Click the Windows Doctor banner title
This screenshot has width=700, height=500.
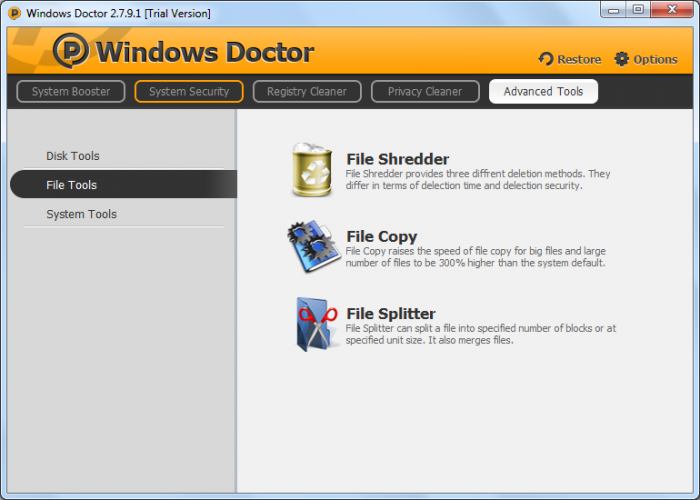(x=205, y=53)
